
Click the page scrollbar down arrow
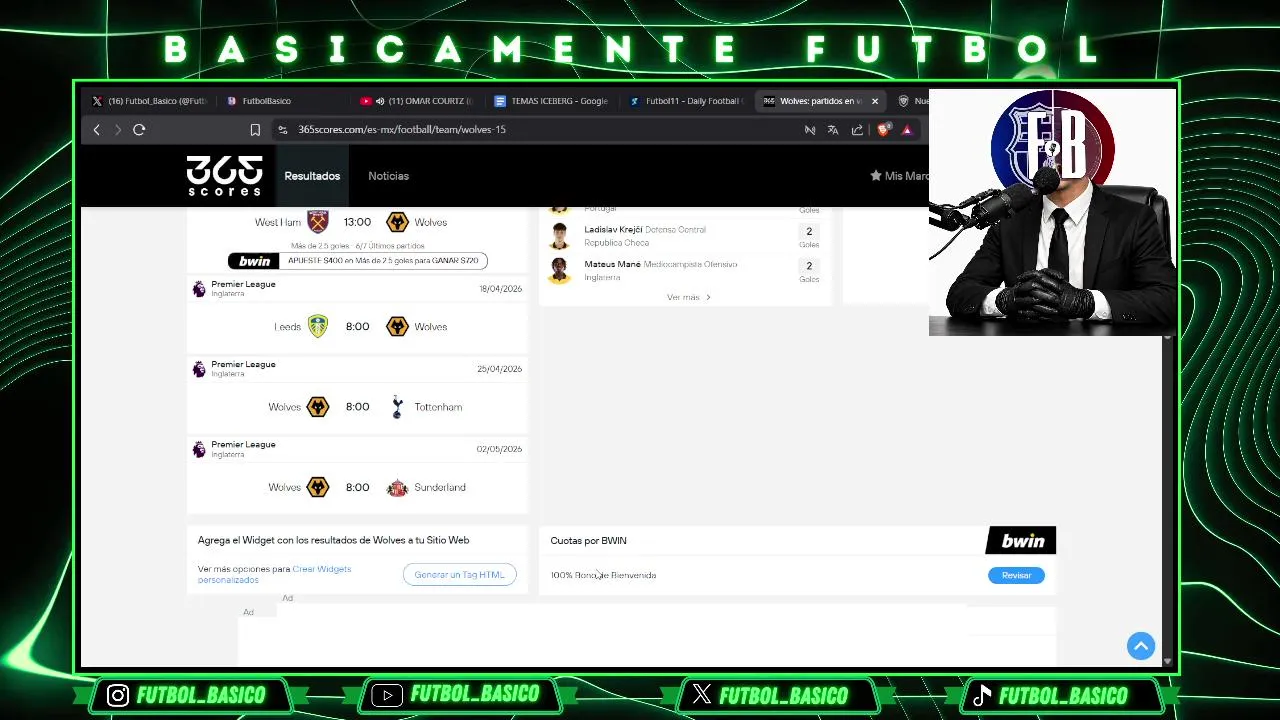coord(1167,660)
